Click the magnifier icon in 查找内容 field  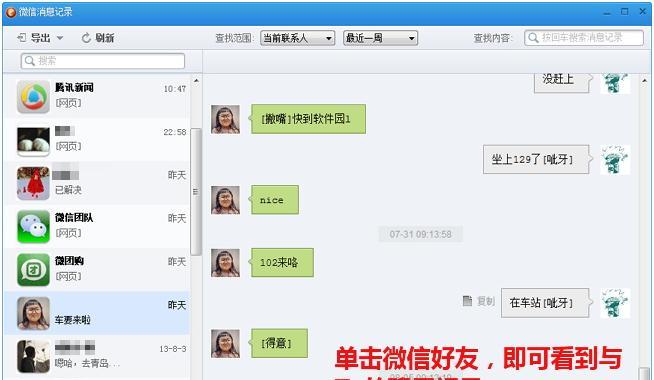pyautogui.click(x=533, y=38)
